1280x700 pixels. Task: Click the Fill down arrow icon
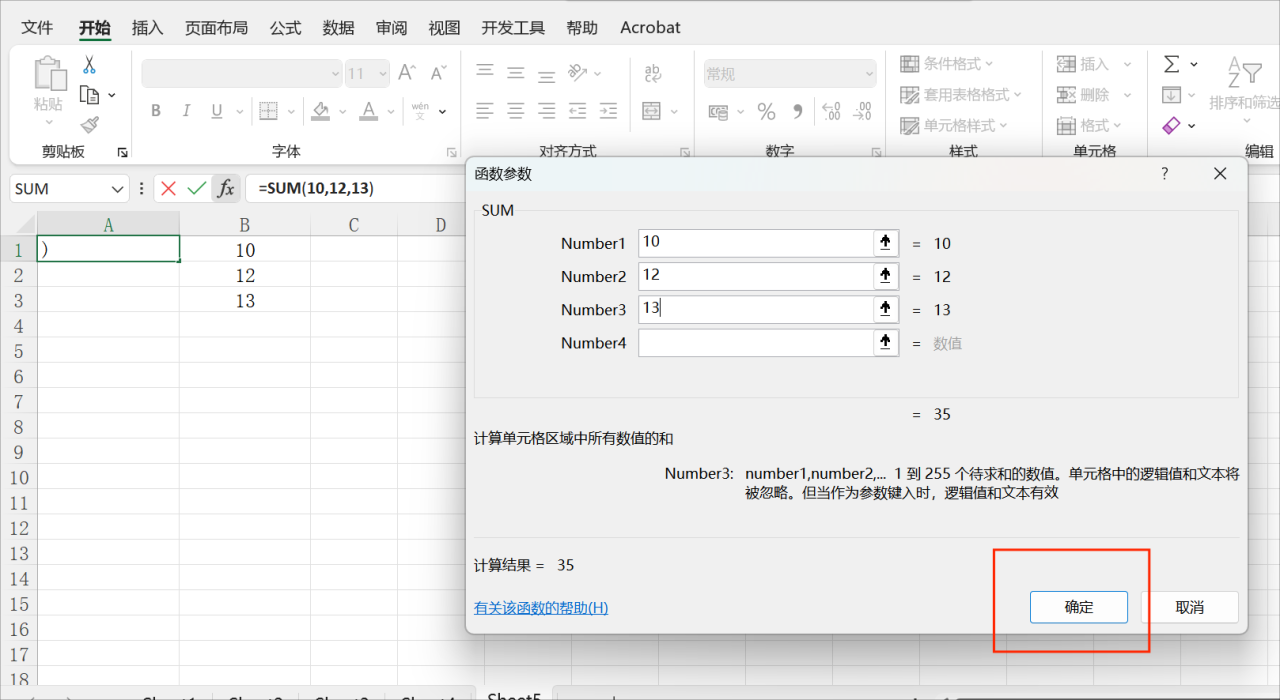tap(1172, 95)
